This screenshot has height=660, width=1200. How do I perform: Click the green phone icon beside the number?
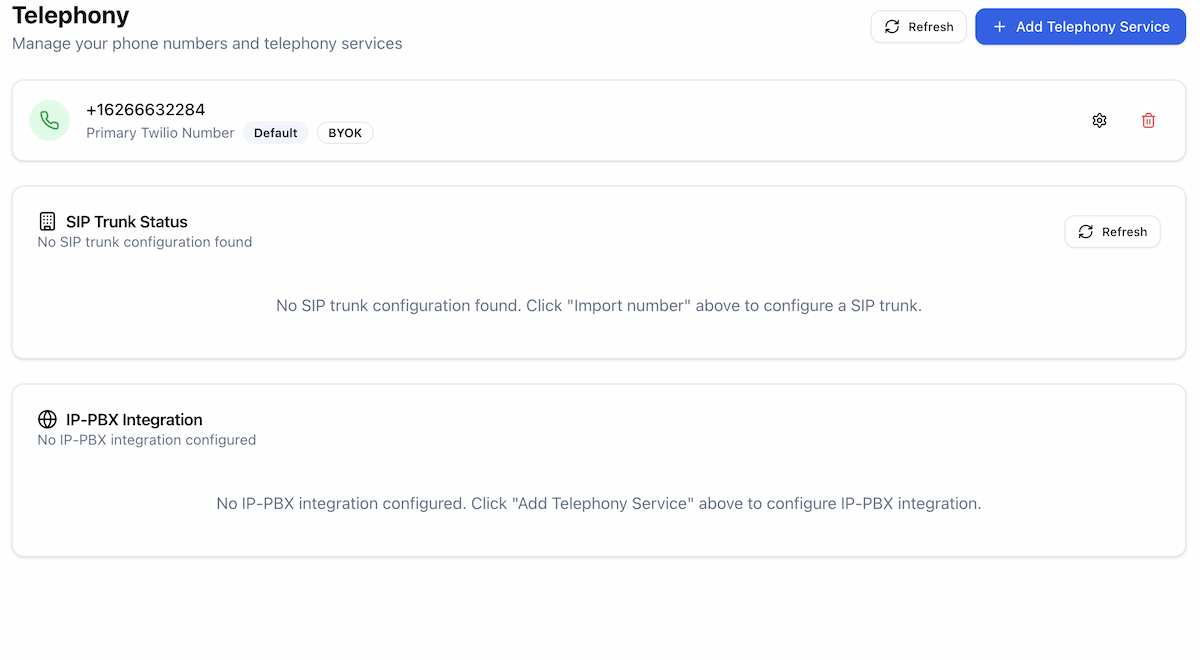(x=49, y=120)
